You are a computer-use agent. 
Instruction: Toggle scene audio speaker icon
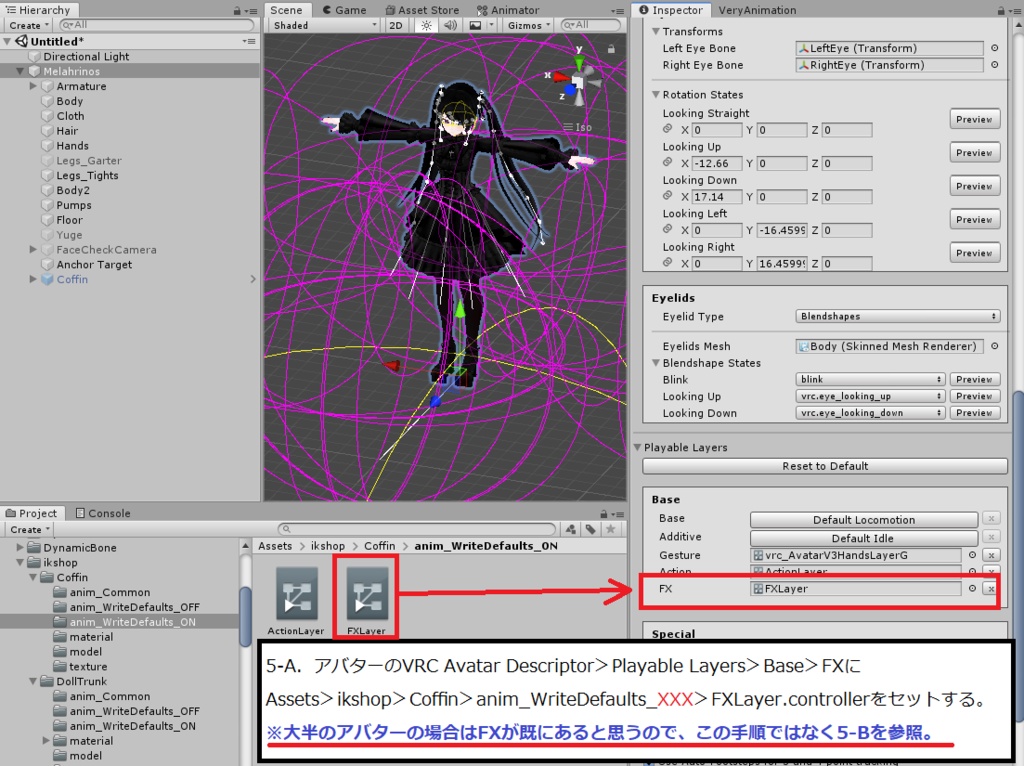coord(450,25)
